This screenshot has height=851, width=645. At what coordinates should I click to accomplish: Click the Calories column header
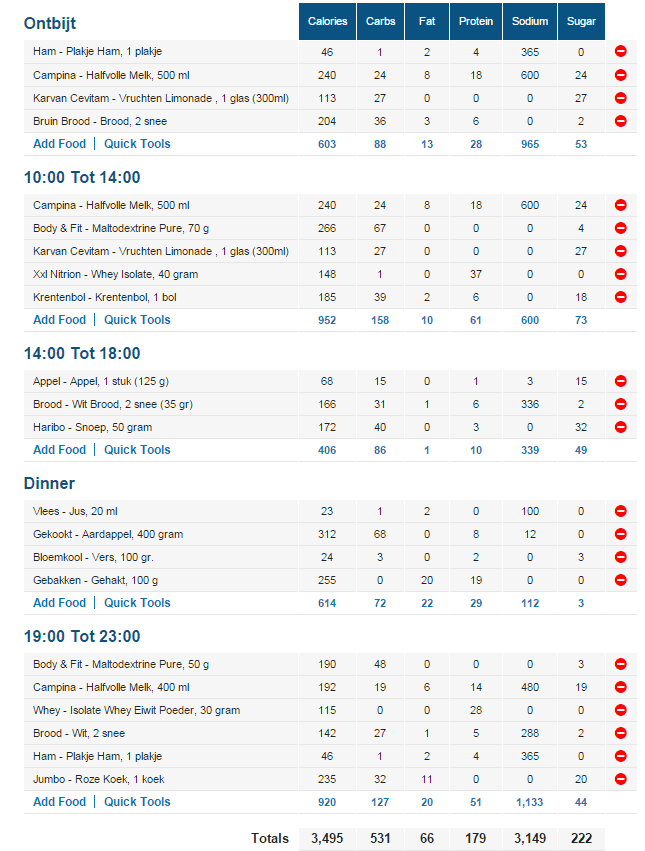(327, 21)
